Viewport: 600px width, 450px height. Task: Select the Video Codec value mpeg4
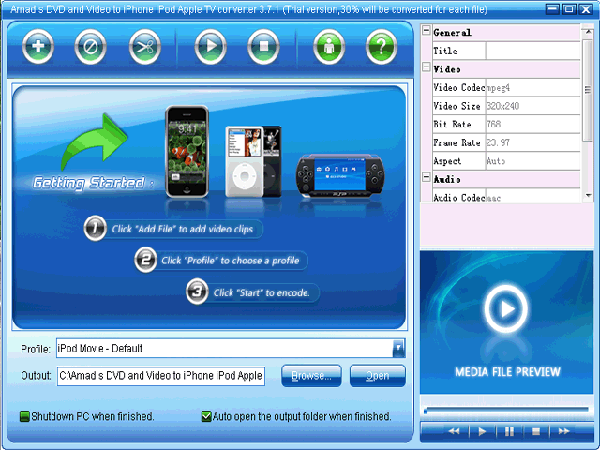point(533,88)
